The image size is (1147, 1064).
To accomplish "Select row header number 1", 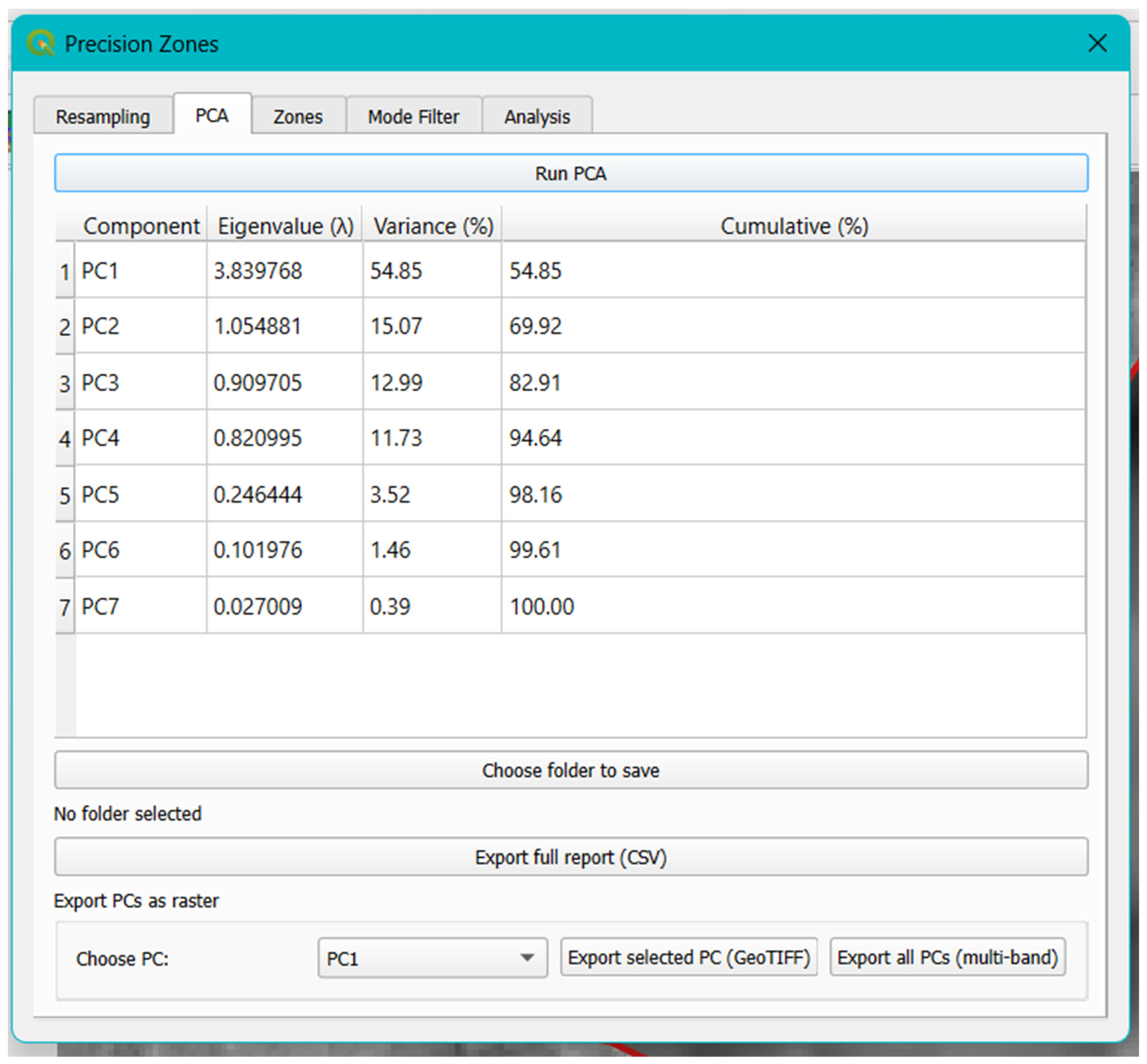I will coord(65,272).
